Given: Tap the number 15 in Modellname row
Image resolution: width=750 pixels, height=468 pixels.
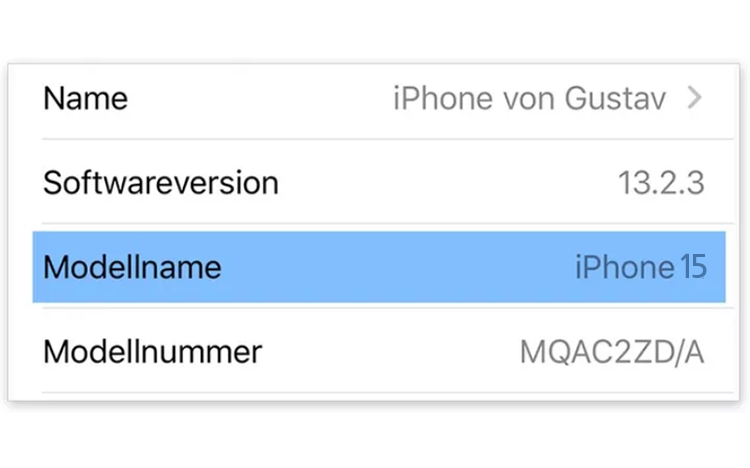Looking at the screenshot, I should click(693, 267).
